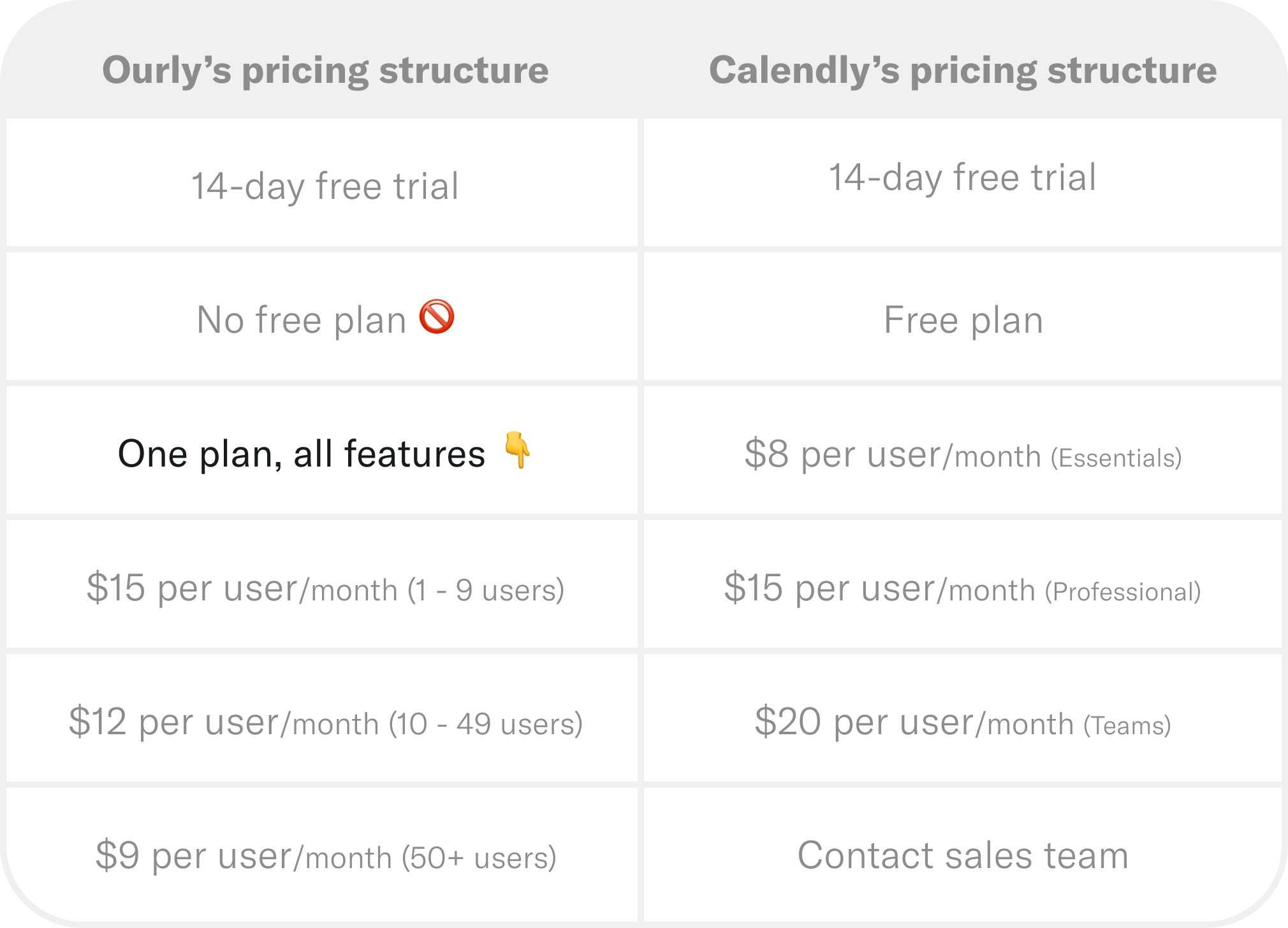Viewport: 1288px width, 928px height.
Task: Click the (Essentials) plan label
Action: click(x=1116, y=458)
